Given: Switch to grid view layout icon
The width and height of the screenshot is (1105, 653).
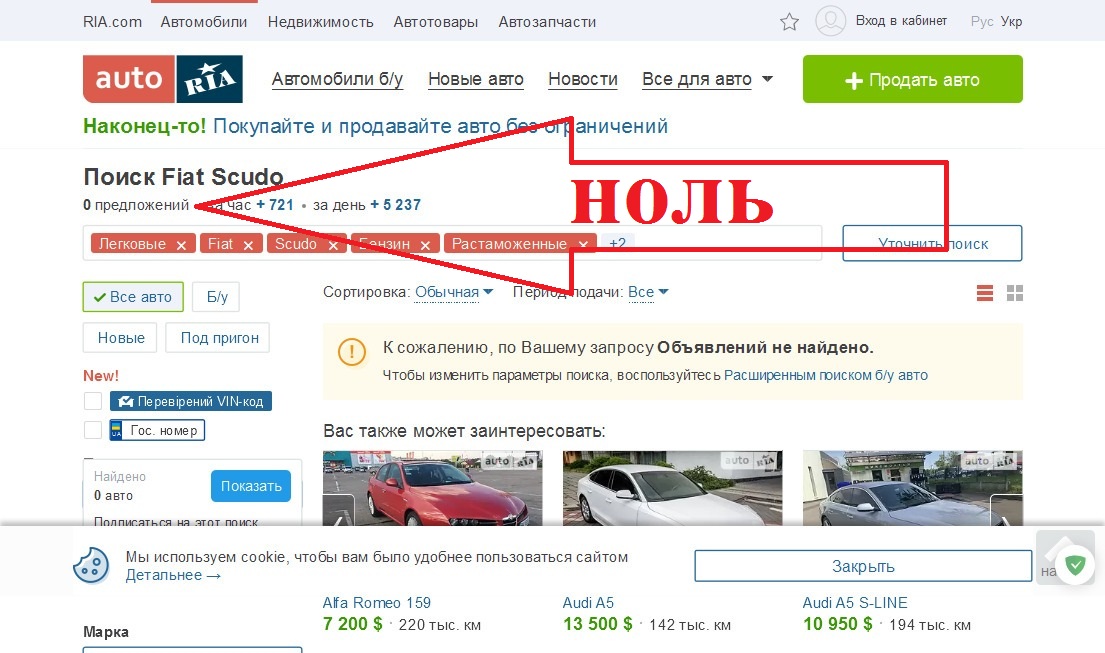Looking at the screenshot, I should pyautogui.click(x=1015, y=293).
